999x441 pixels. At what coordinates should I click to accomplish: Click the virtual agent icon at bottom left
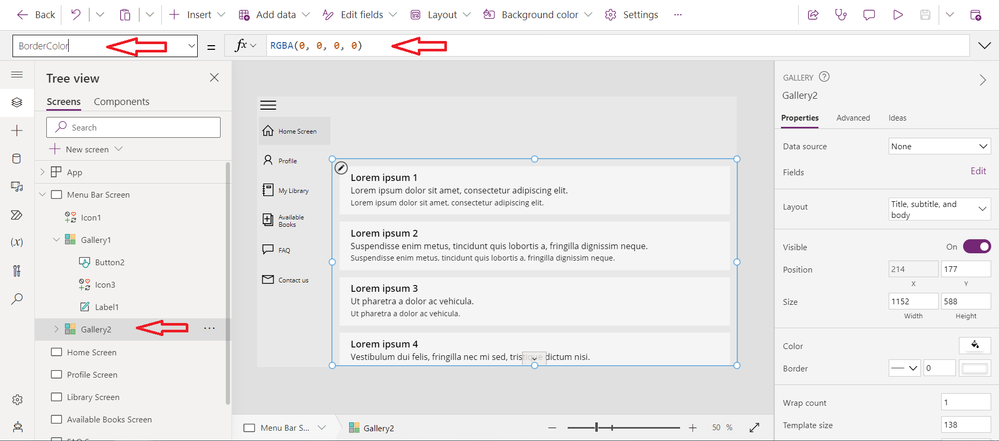(x=17, y=427)
